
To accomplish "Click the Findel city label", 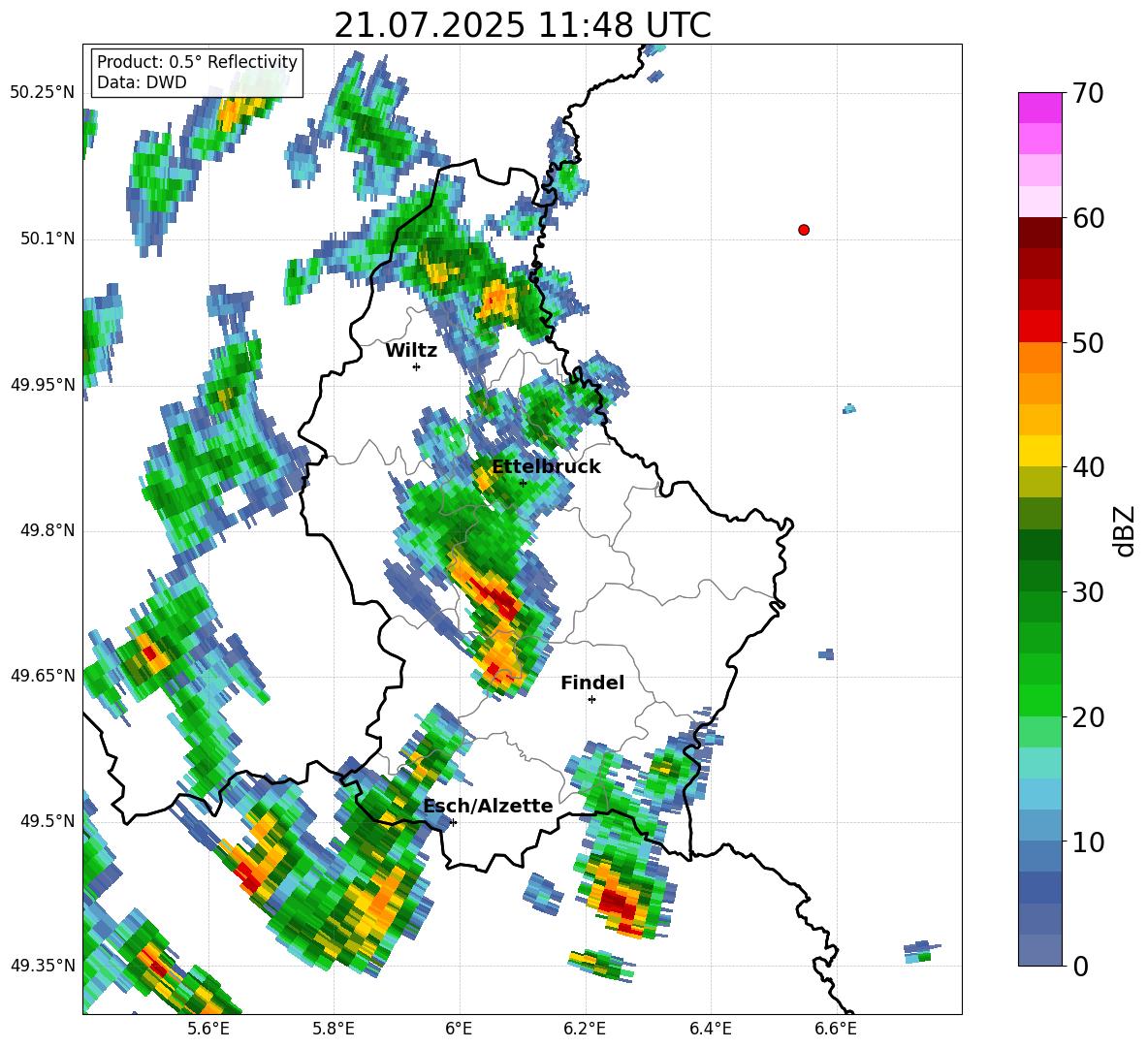I will pos(592,683).
